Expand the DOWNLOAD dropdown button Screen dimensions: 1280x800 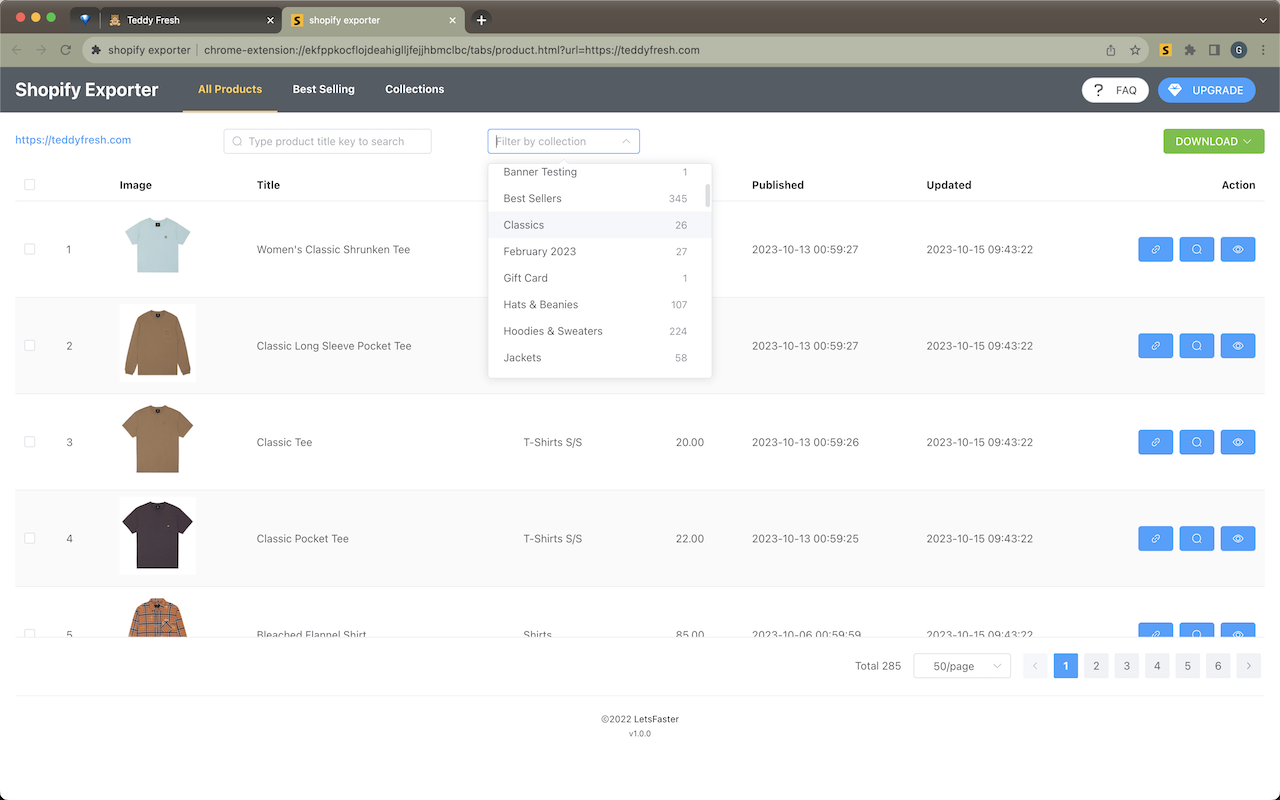click(1213, 142)
